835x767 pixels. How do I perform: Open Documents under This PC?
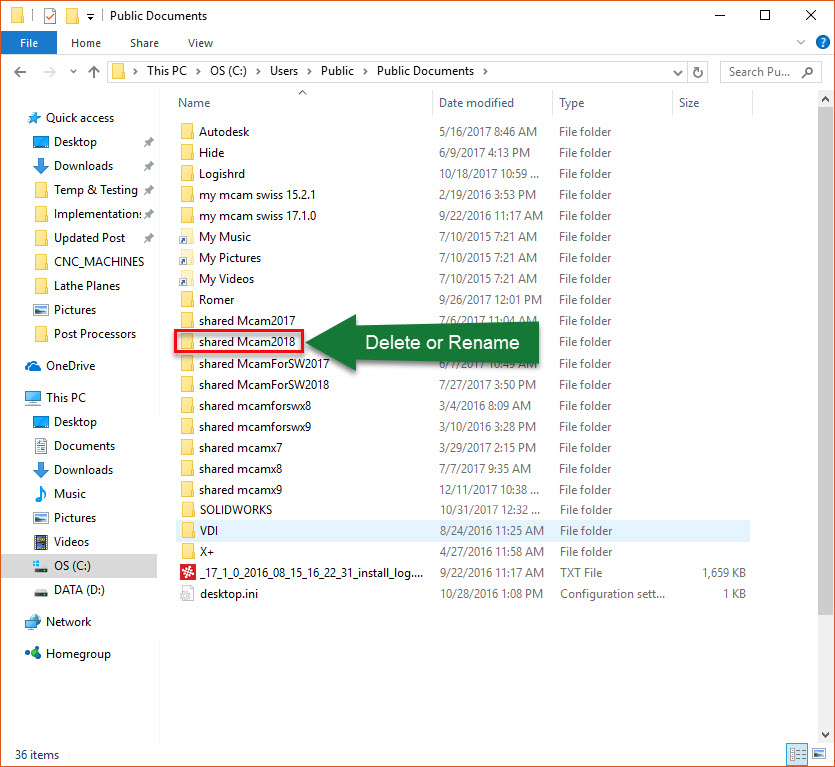pos(84,445)
